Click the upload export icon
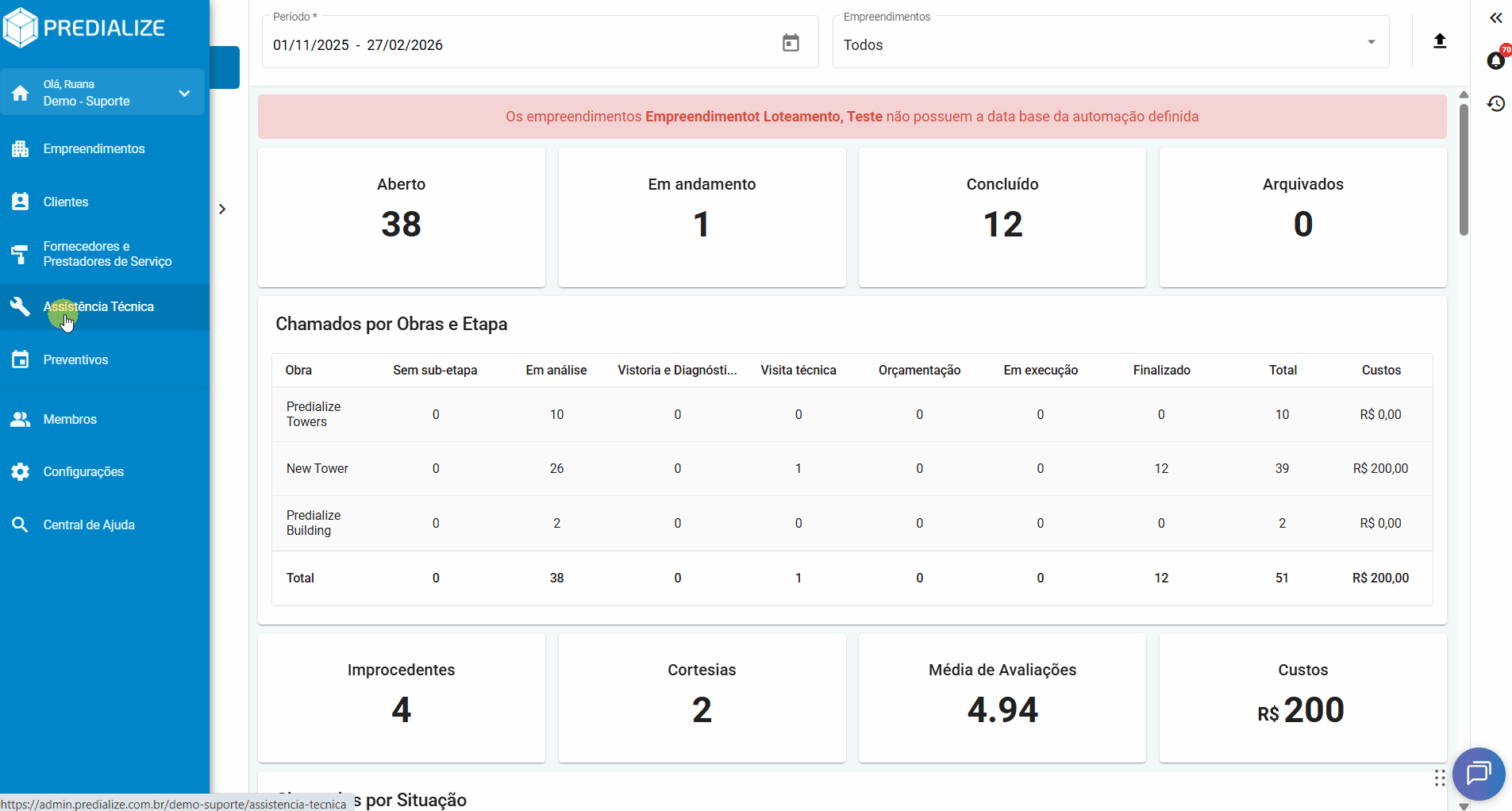This screenshot has height=811, width=1512. tap(1440, 41)
